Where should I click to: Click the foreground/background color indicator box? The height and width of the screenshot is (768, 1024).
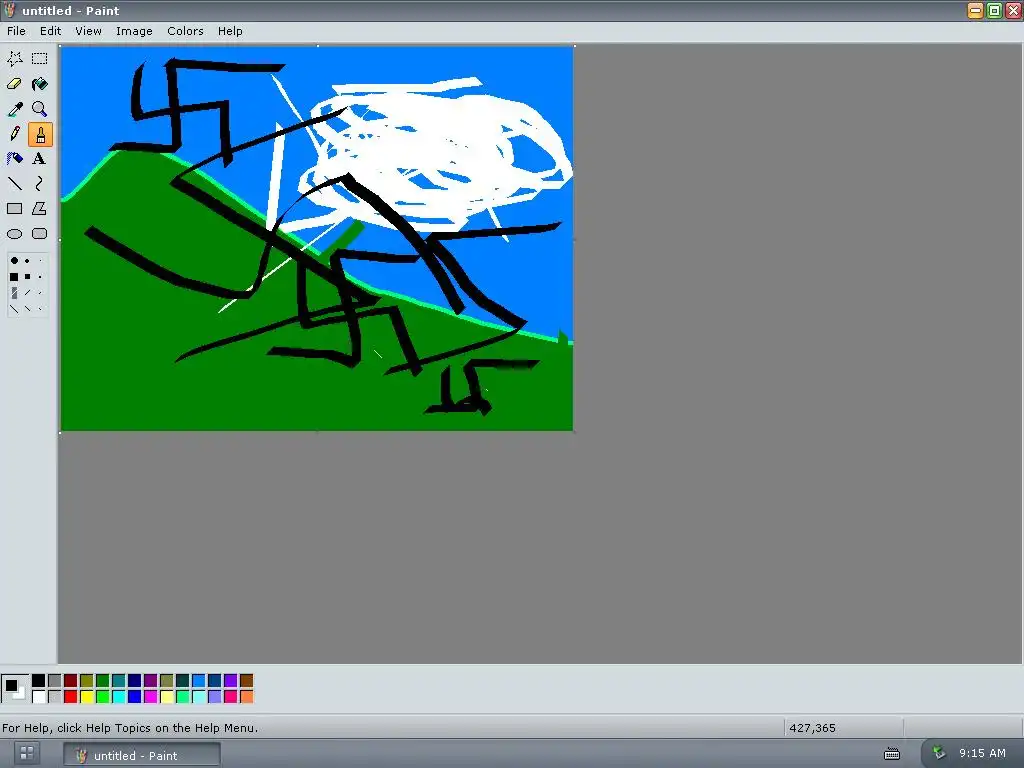pyautogui.click(x=15, y=688)
